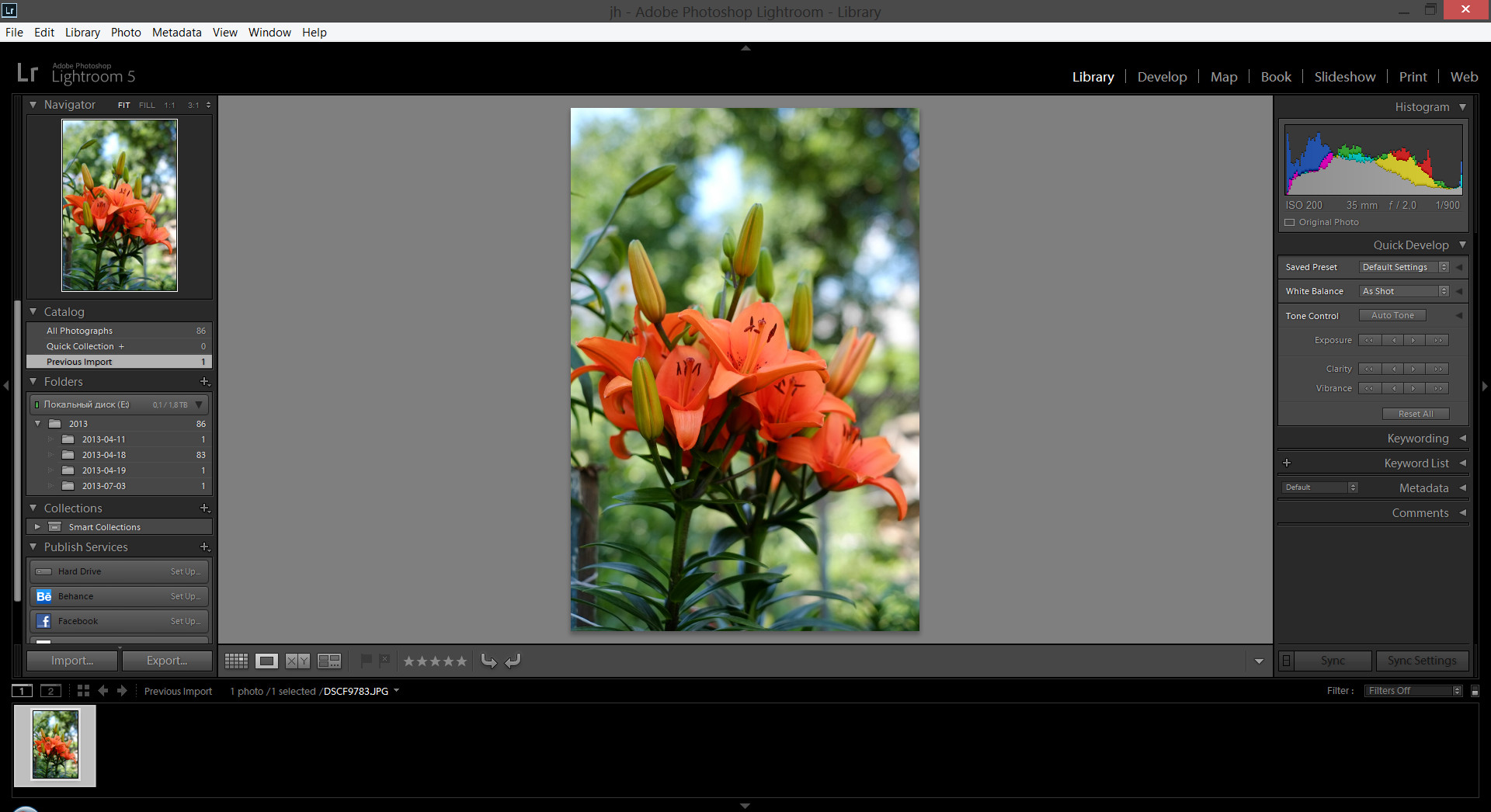Add keyword with plus in Keyword List
Image resolution: width=1491 pixels, height=812 pixels.
pyautogui.click(x=1287, y=463)
